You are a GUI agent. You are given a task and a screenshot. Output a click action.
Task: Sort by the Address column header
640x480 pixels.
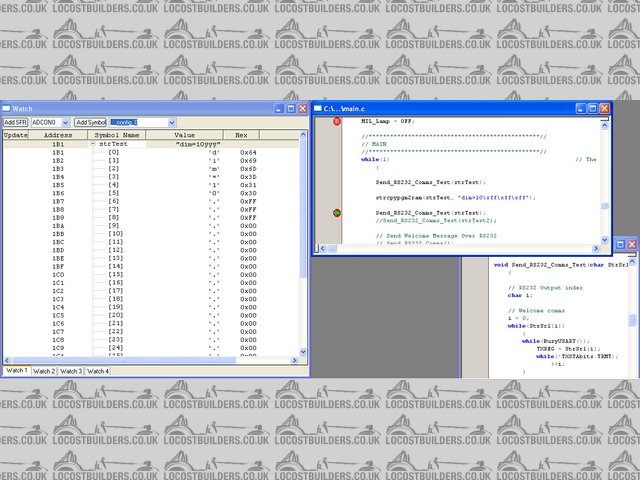pyautogui.click(x=58, y=135)
